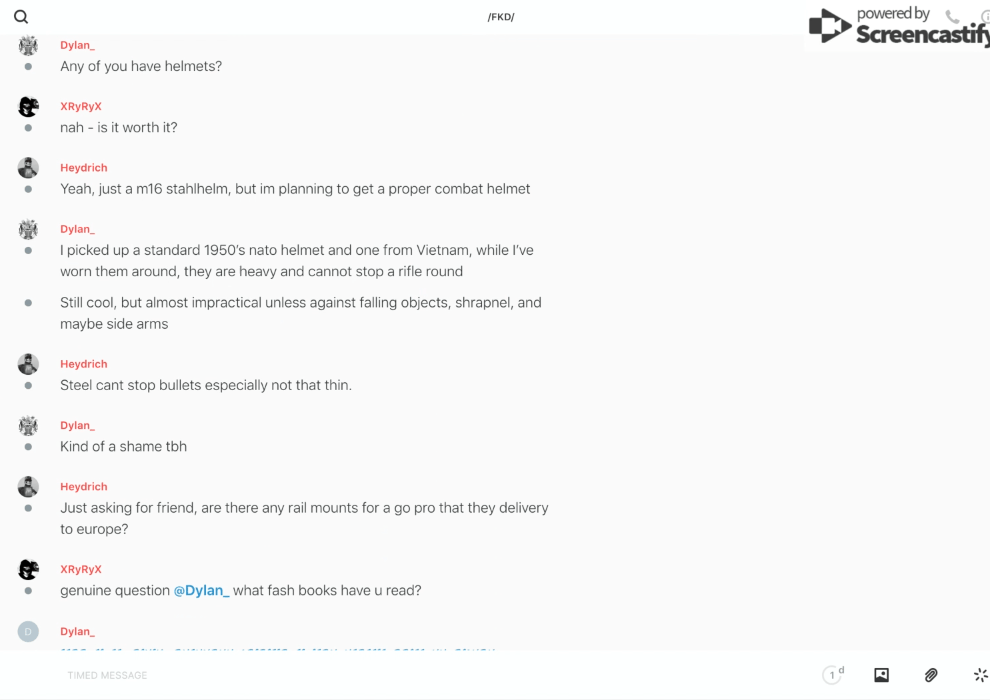The width and height of the screenshot is (990, 700).
Task: Click the @Dylan_ mention link
Action: [x=201, y=590]
